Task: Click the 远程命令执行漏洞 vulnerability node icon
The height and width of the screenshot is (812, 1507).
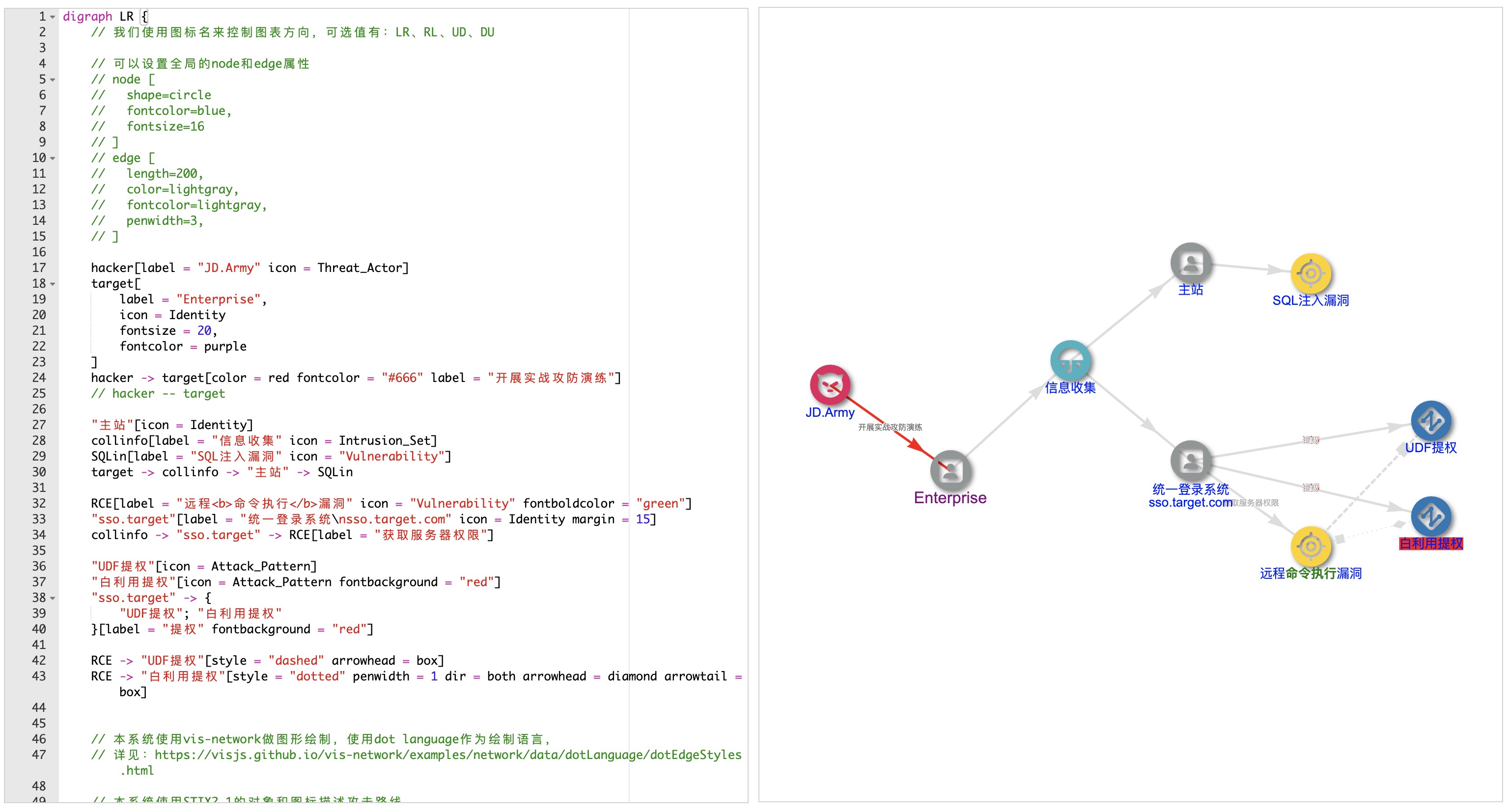Action: click(x=1311, y=546)
